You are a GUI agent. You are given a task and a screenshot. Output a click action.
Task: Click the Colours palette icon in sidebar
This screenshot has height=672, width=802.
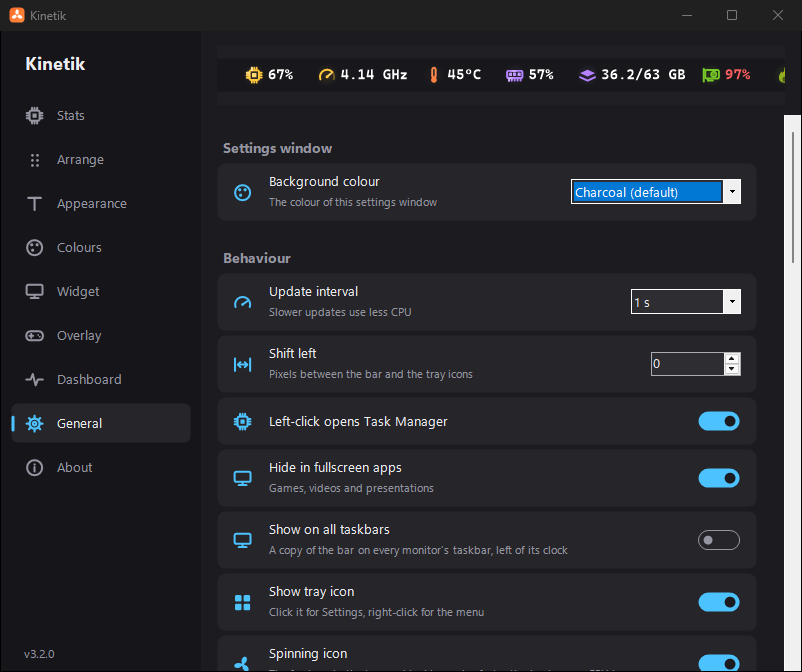click(34, 248)
